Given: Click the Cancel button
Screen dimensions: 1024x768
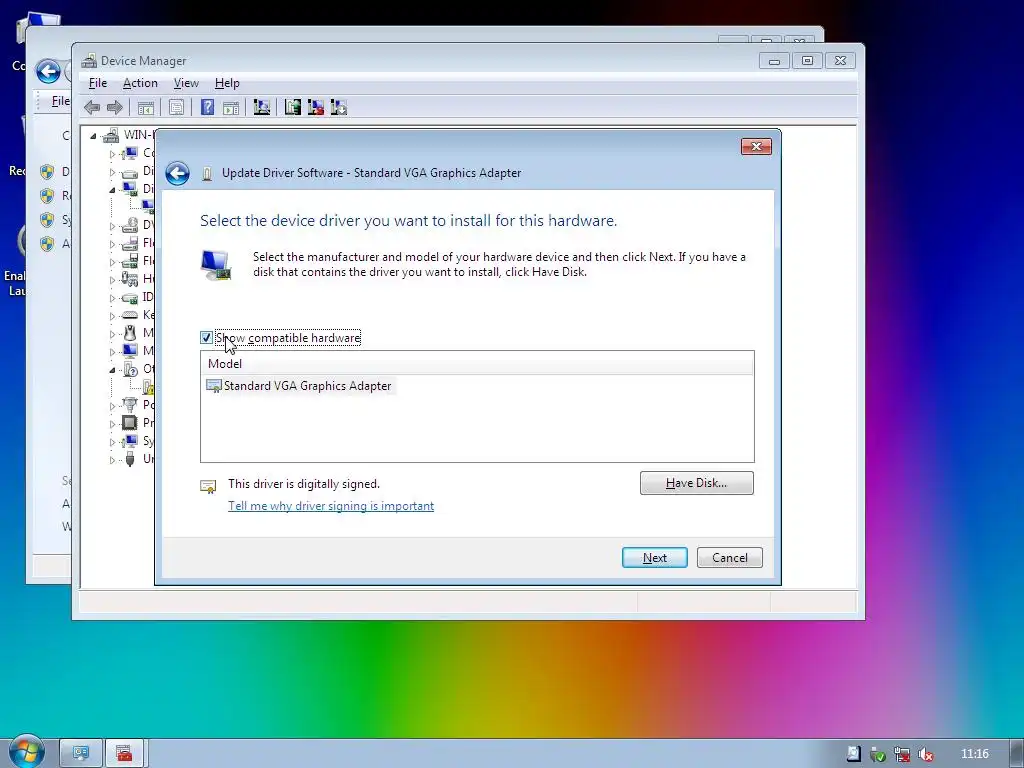Looking at the screenshot, I should 729,558.
